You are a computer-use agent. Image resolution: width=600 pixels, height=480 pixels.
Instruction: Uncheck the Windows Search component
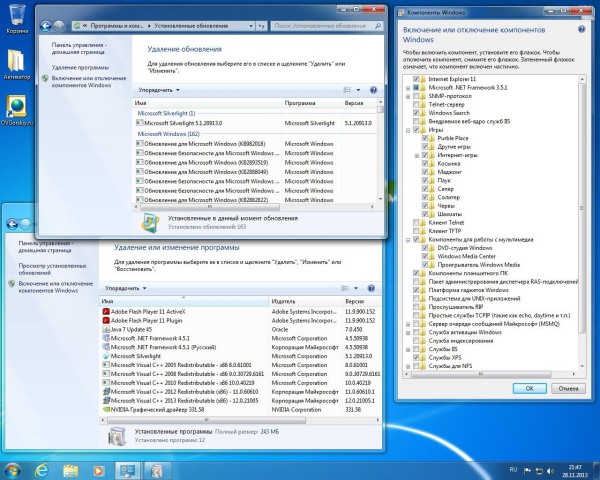click(416, 112)
